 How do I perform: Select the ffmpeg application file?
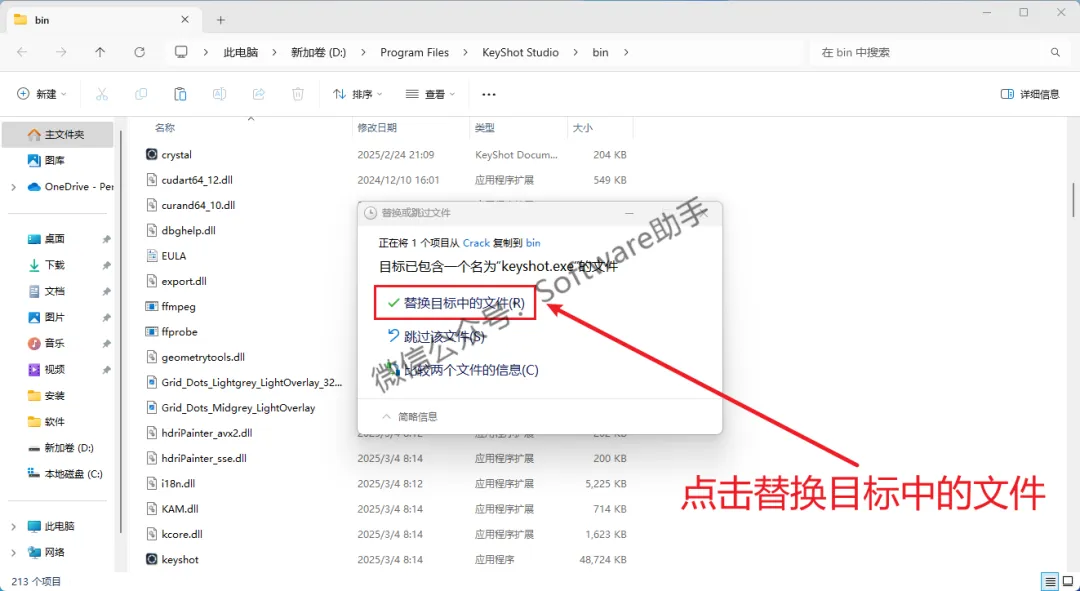(178, 307)
